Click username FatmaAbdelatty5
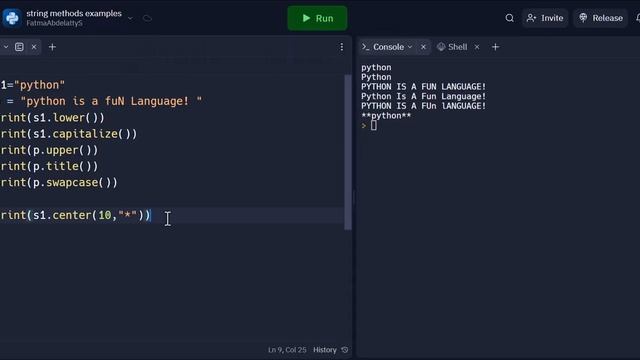The width and height of the screenshot is (640, 360). coord(54,23)
